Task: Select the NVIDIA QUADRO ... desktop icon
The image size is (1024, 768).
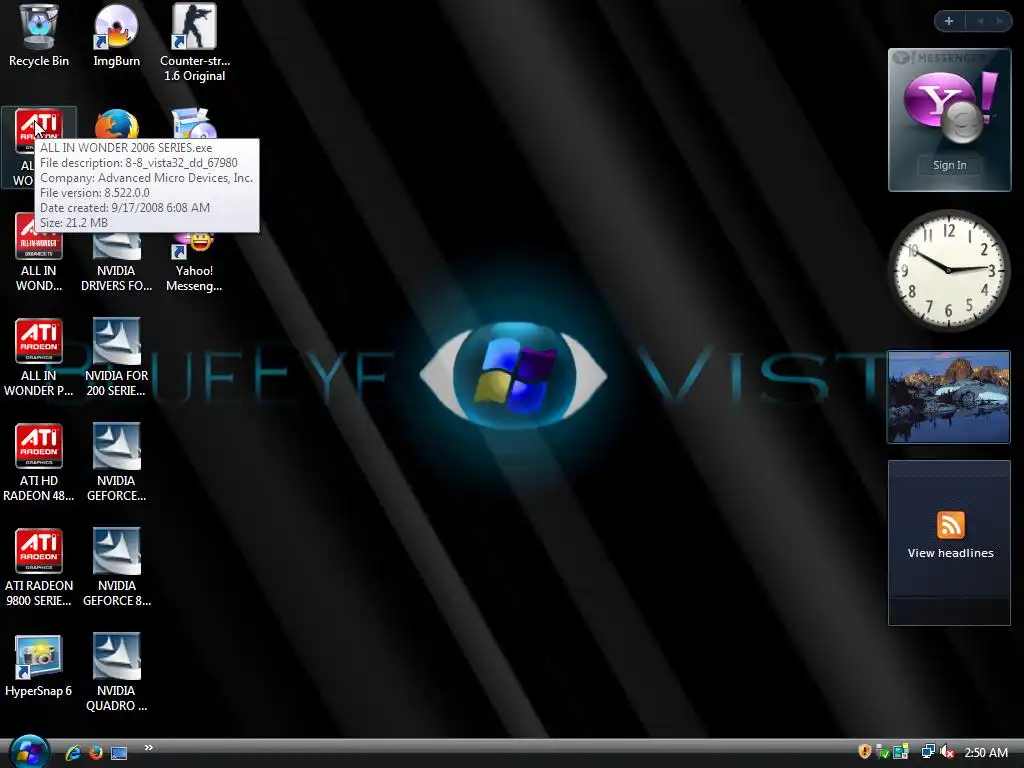Action: point(116,673)
